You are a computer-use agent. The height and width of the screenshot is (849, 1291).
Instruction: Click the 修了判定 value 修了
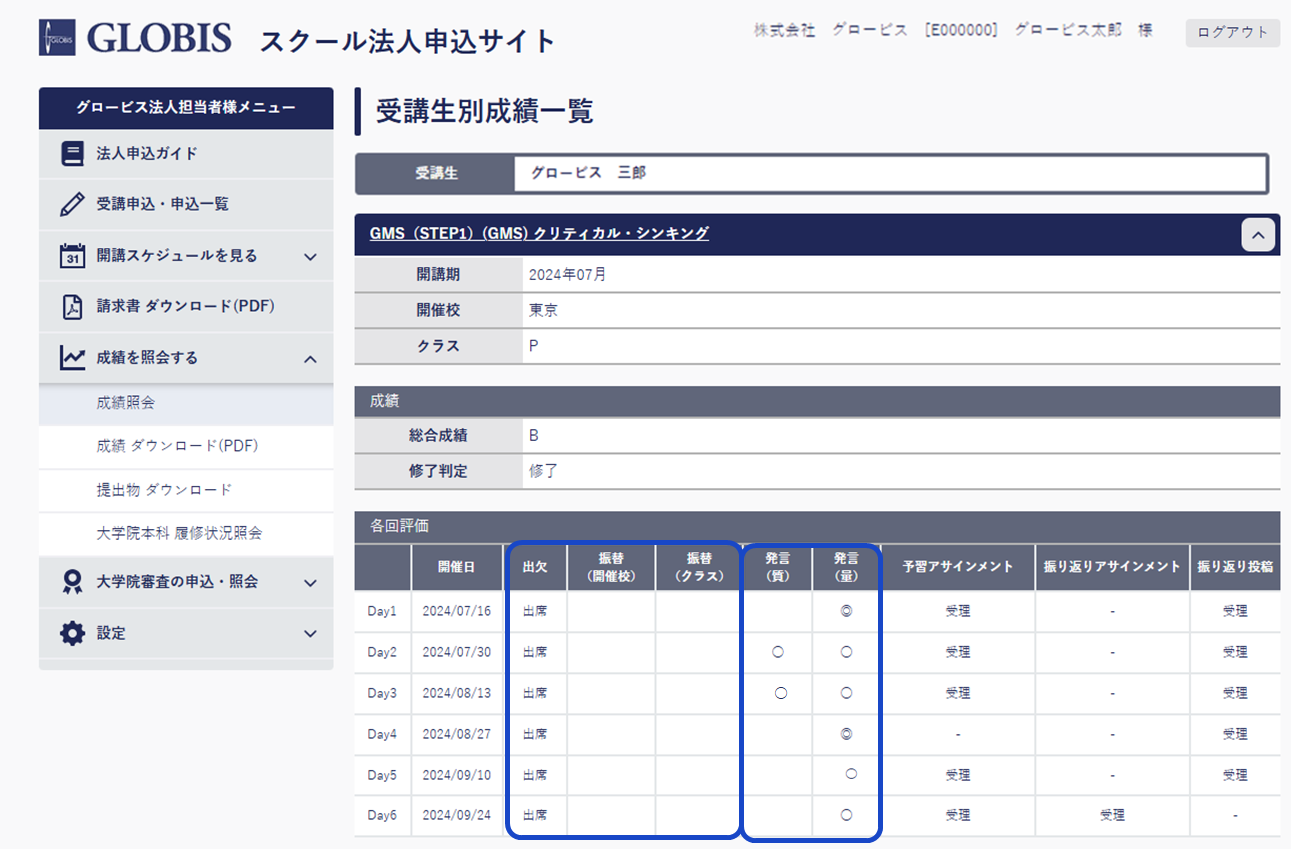543,471
